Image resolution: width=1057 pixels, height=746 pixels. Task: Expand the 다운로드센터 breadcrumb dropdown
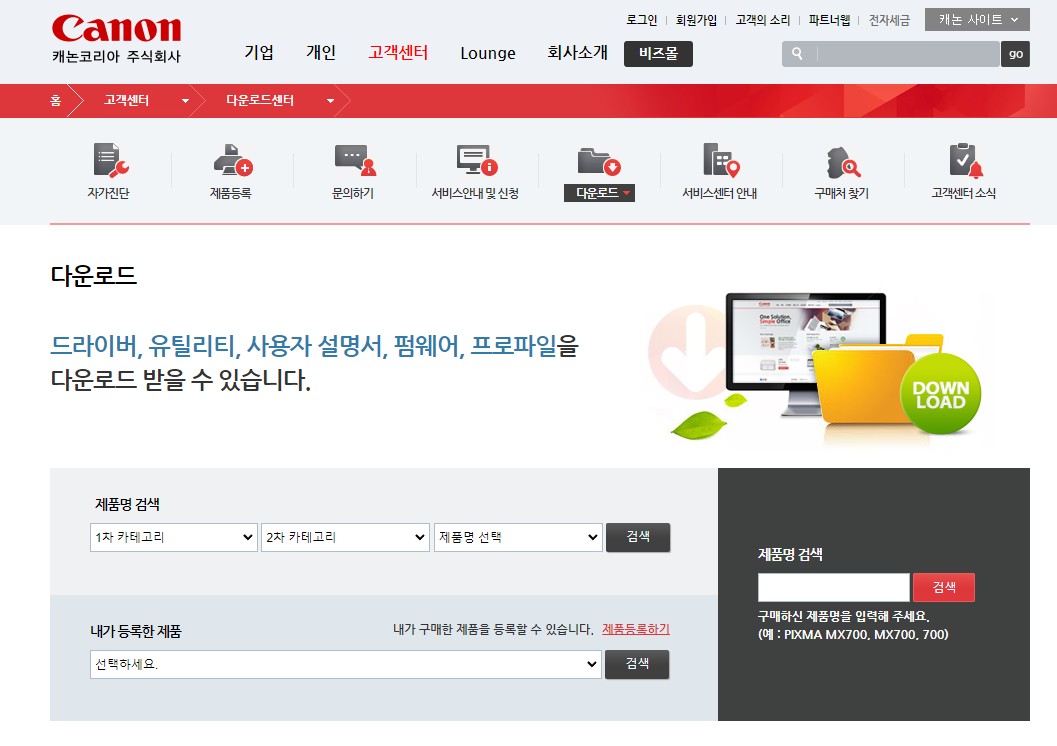point(330,101)
